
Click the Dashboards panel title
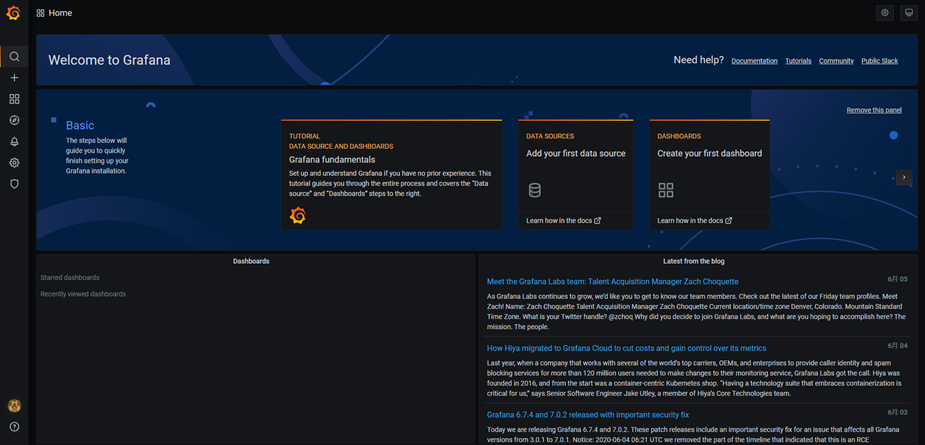pos(251,261)
